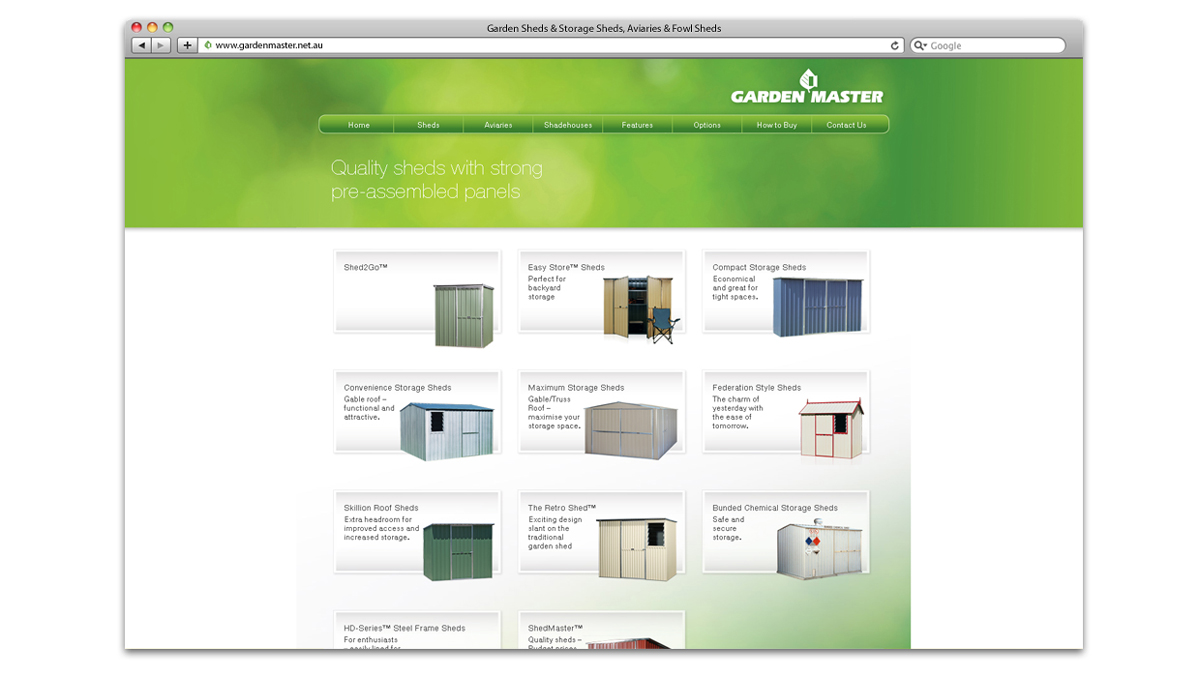
Task: Select the green Shed2Go shed picture
Action: (x=464, y=315)
